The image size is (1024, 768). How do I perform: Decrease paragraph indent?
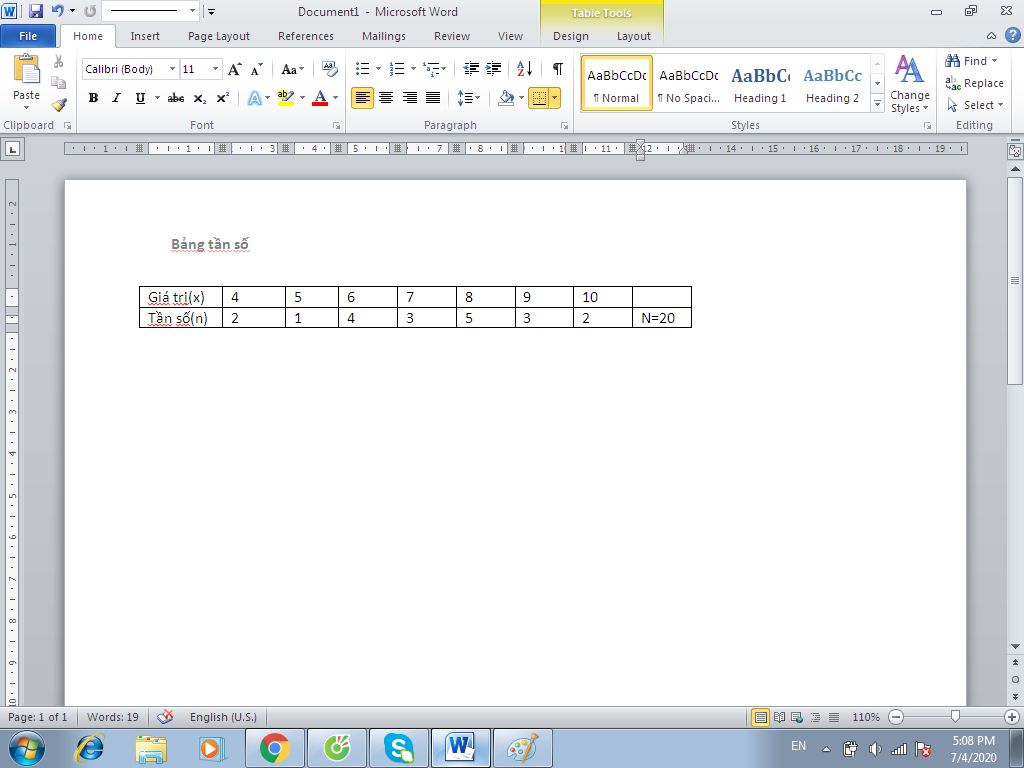[471, 68]
